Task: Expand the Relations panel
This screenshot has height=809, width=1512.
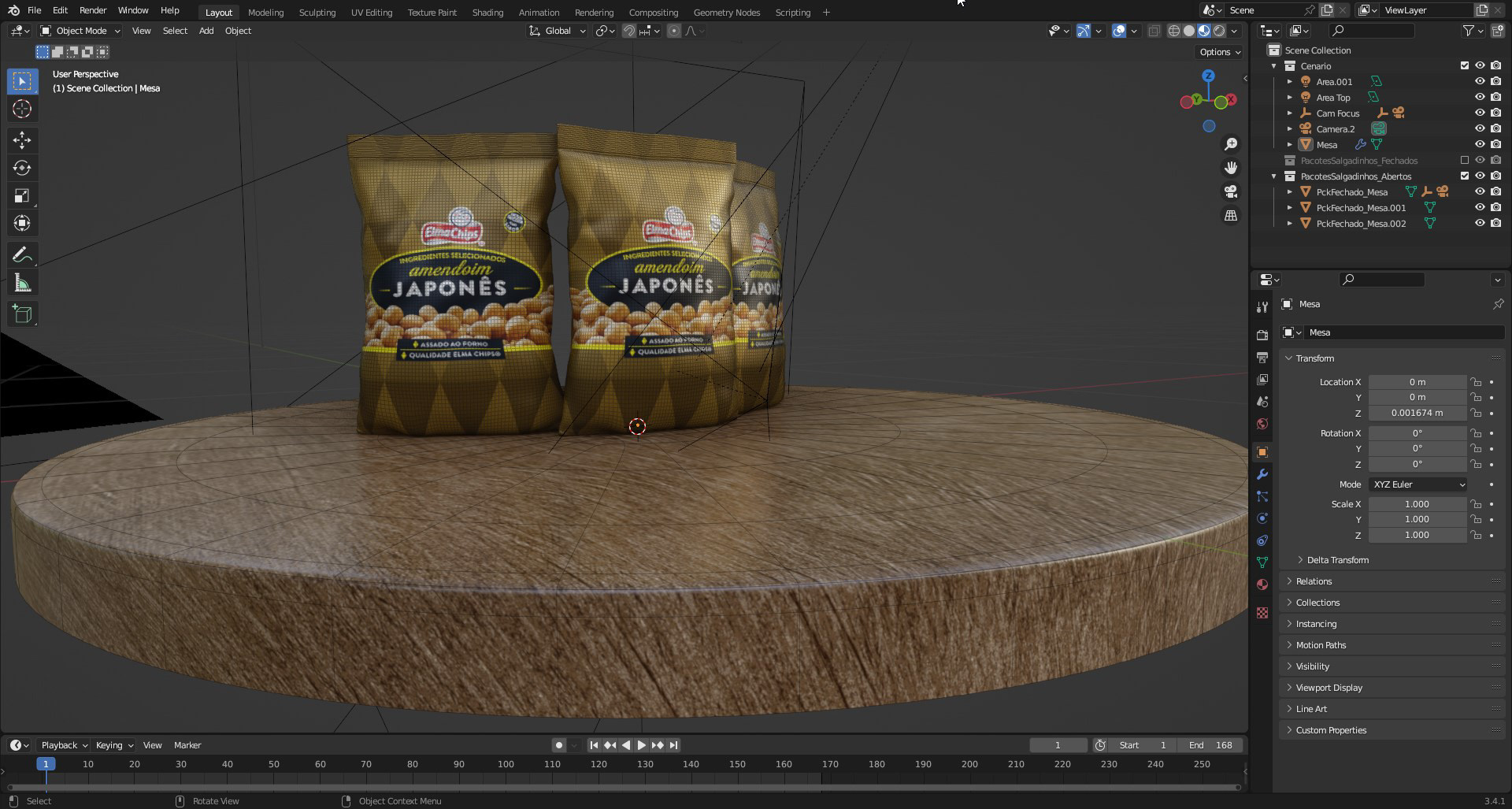Action: tap(1314, 581)
